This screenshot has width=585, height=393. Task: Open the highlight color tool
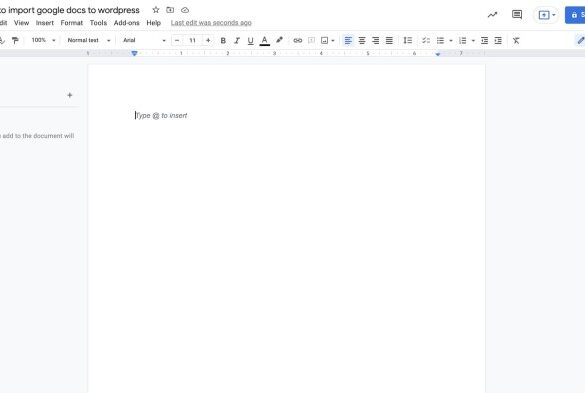279,40
